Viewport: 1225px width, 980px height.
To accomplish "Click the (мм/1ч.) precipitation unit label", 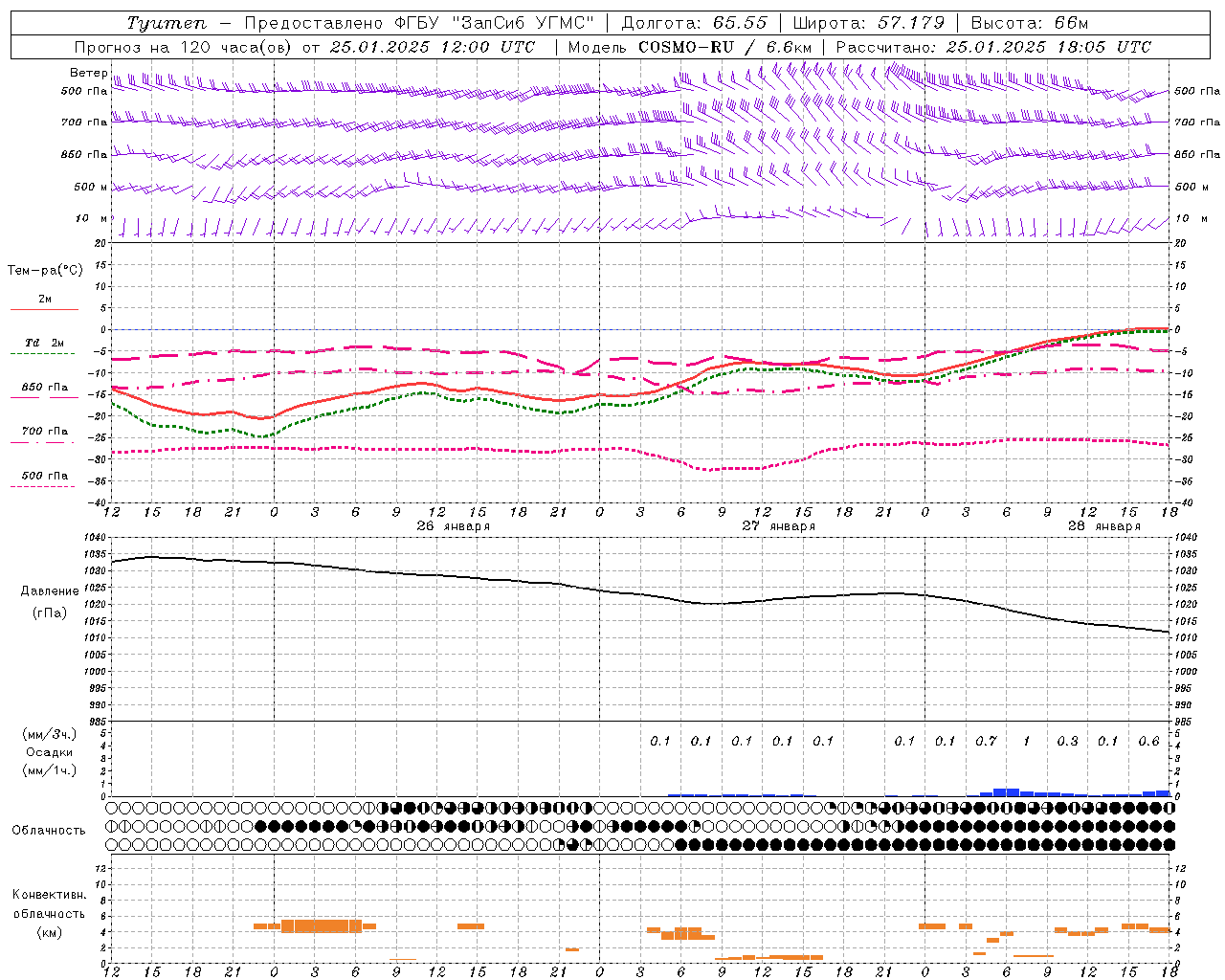I will point(50,770).
